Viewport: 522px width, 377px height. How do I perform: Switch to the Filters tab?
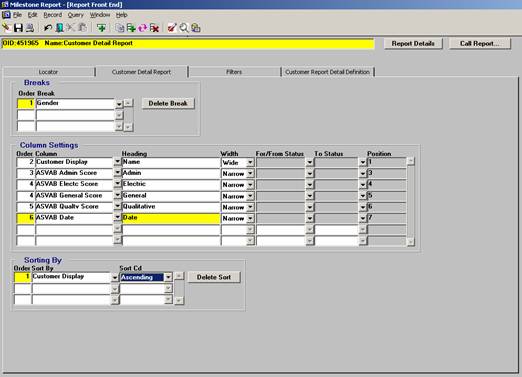click(234, 72)
